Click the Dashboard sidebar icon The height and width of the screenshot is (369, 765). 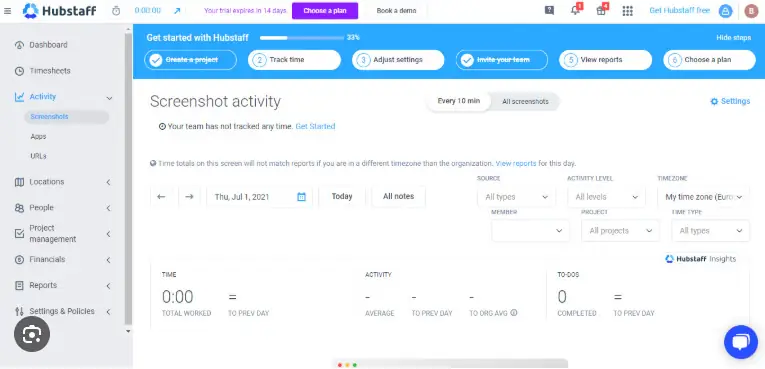tap(20, 45)
